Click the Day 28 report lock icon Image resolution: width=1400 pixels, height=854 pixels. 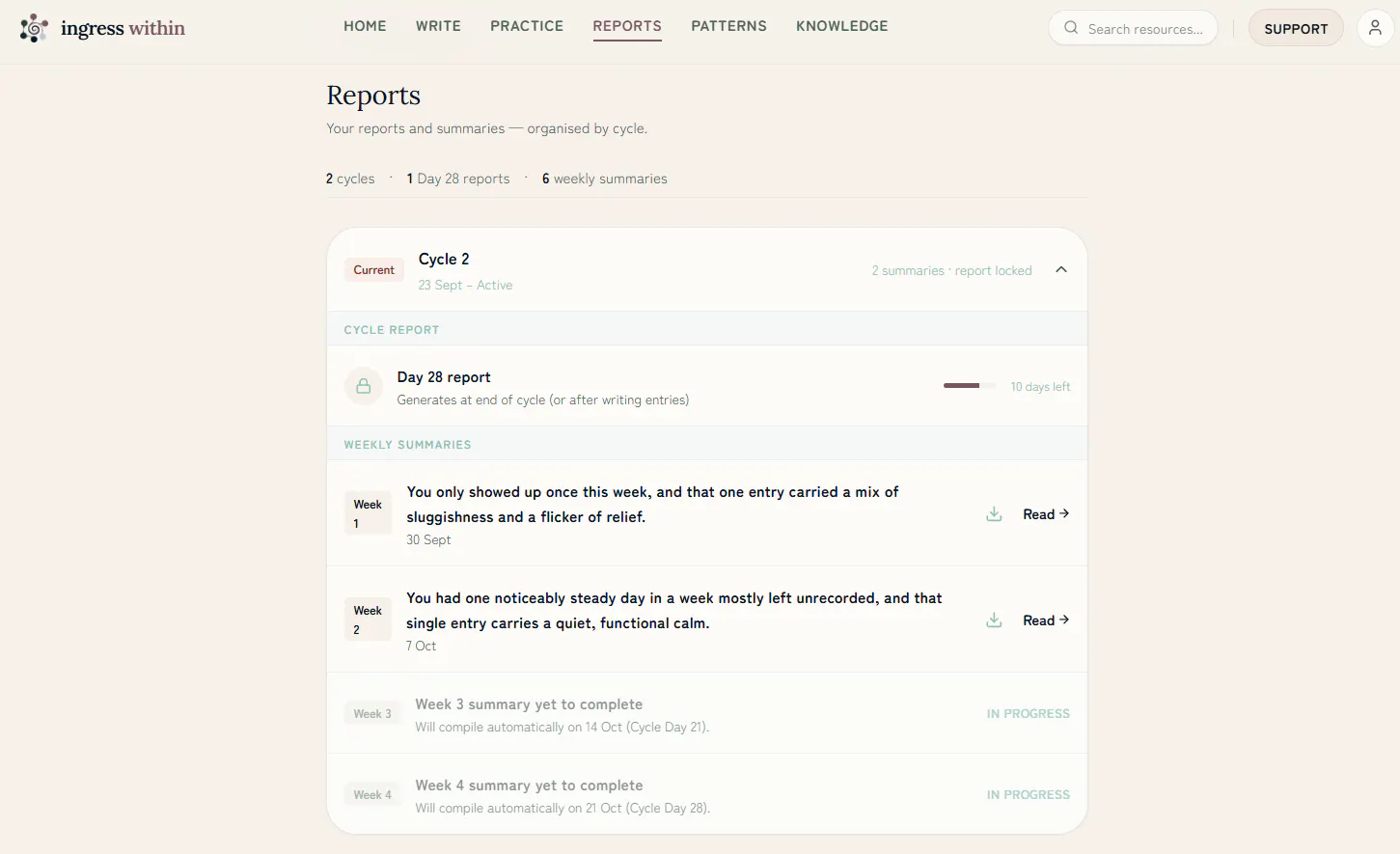(364, 386)
